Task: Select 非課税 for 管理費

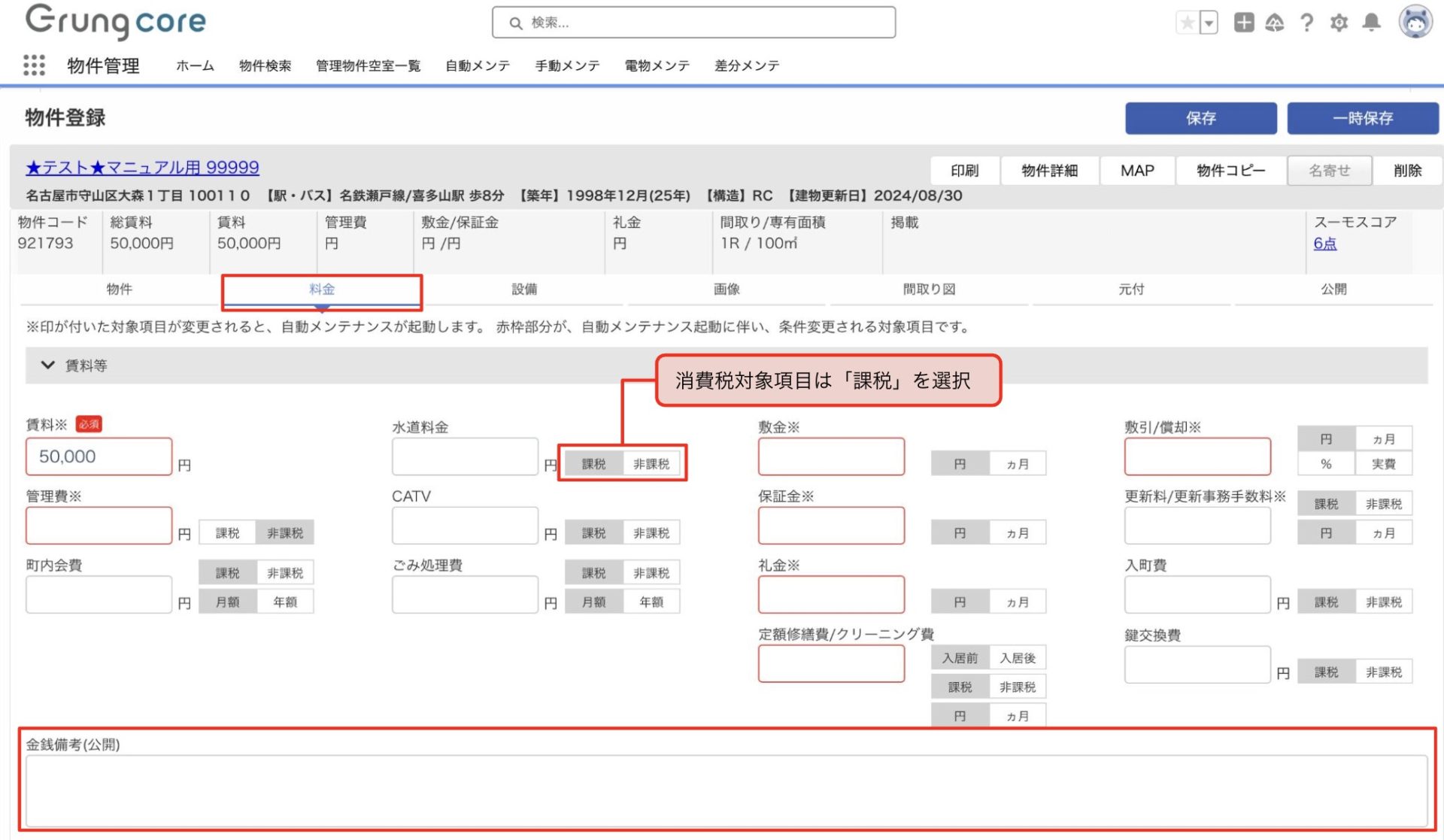Action: 285,533
